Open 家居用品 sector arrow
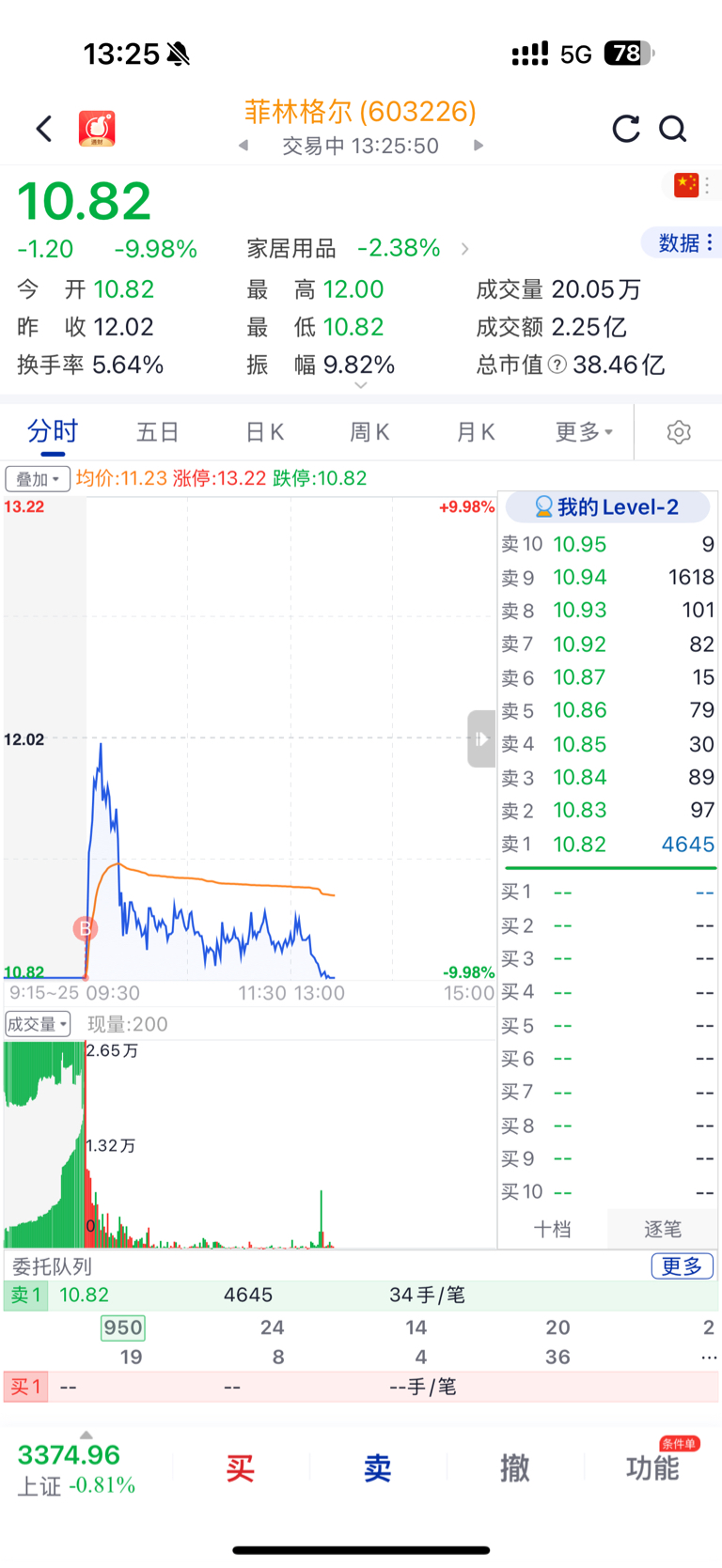The image size is (722, 1568). [464, 249]
